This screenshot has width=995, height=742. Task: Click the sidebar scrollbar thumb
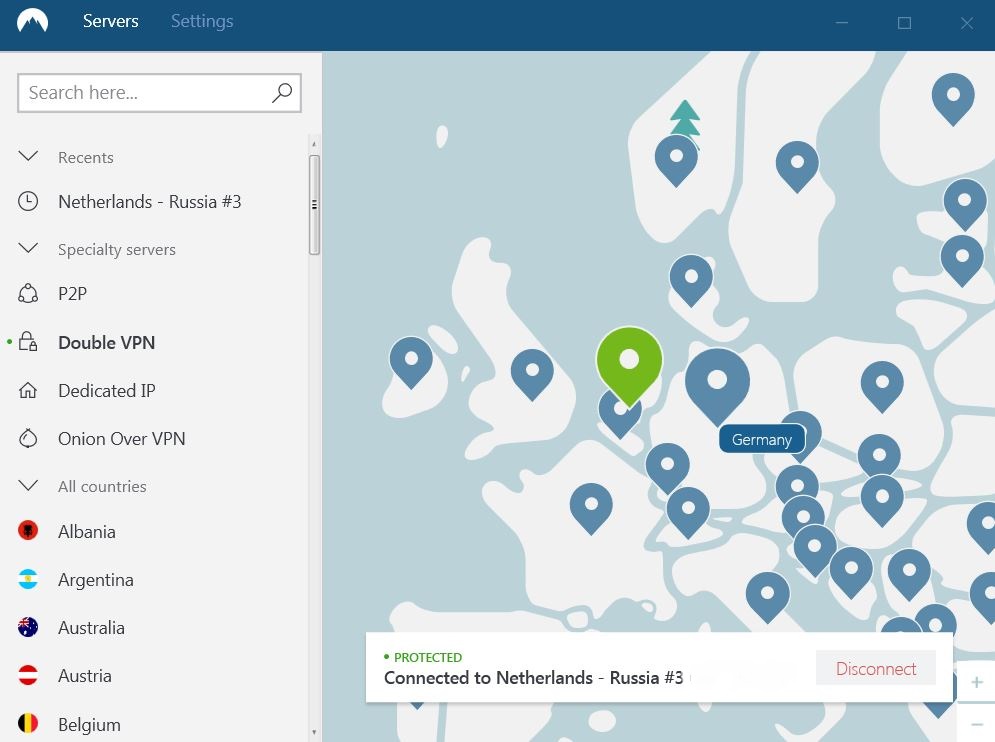point(314,204)
